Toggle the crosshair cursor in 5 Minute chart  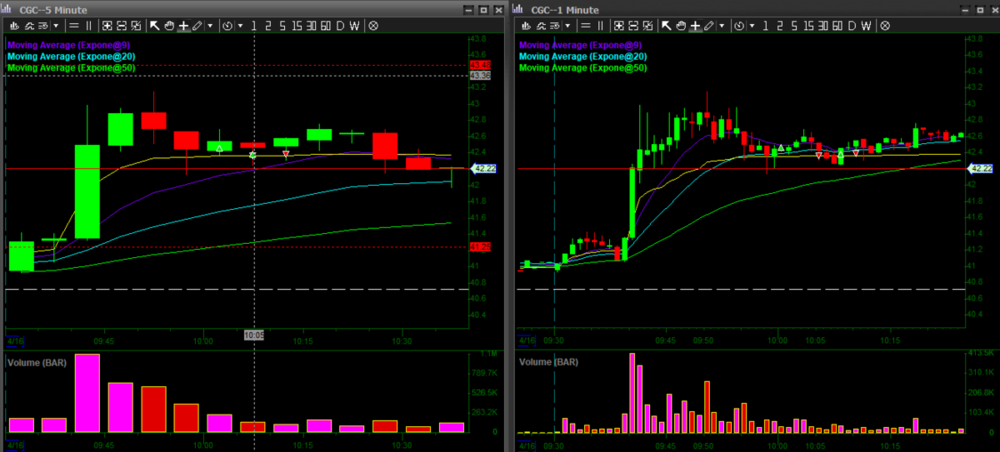pyautogui.click(x=183, y=24)
